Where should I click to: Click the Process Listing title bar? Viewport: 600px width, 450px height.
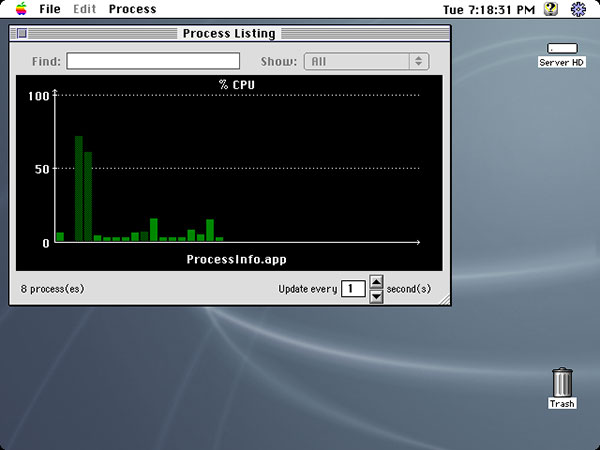tap(230, 33)
